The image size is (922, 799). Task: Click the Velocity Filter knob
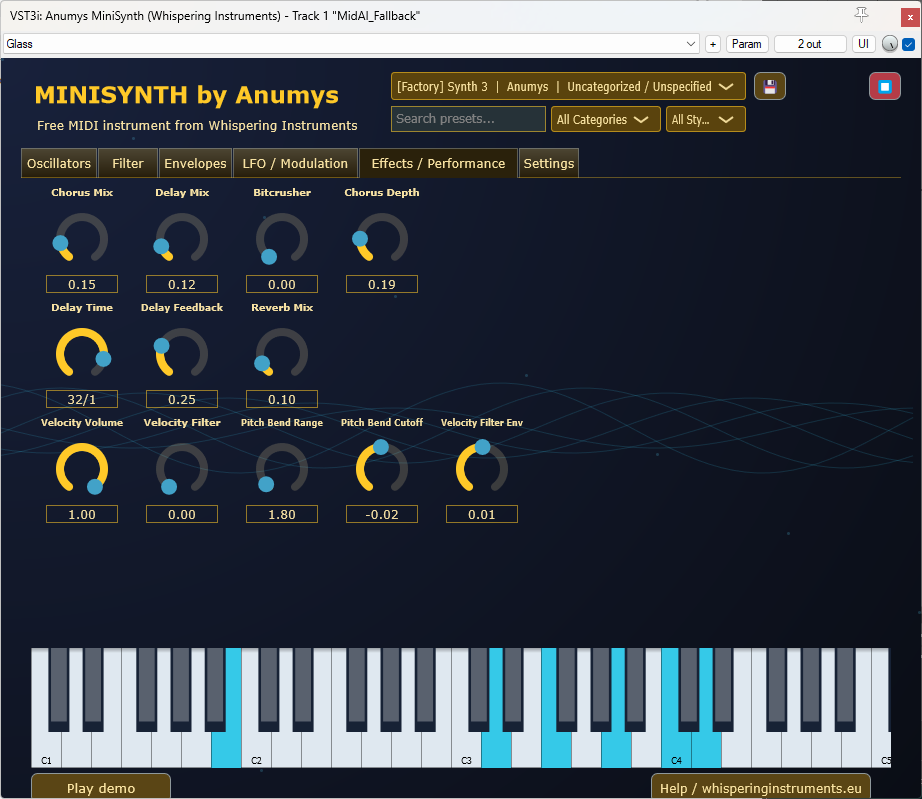click(182, 469)
